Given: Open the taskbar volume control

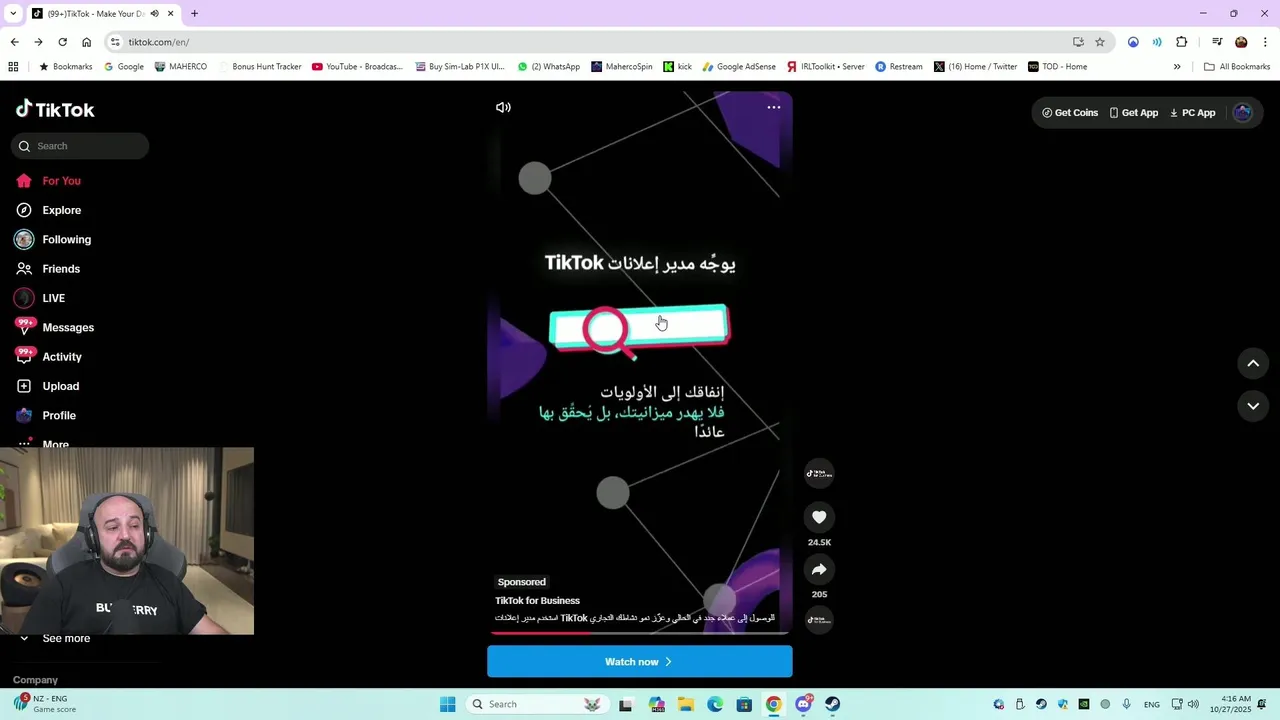Looking at the screenshot, I should pyautogui.click(x=1193, y=704).
